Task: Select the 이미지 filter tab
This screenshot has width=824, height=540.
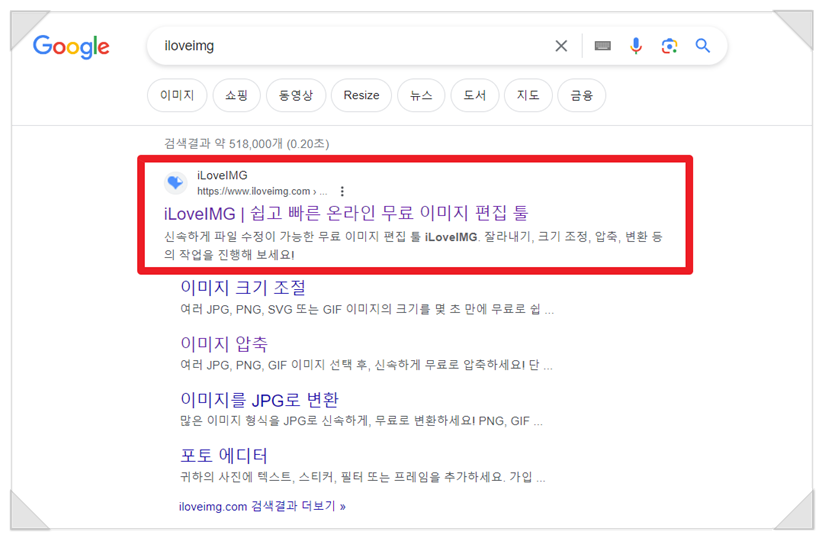Action: point(177,95)
